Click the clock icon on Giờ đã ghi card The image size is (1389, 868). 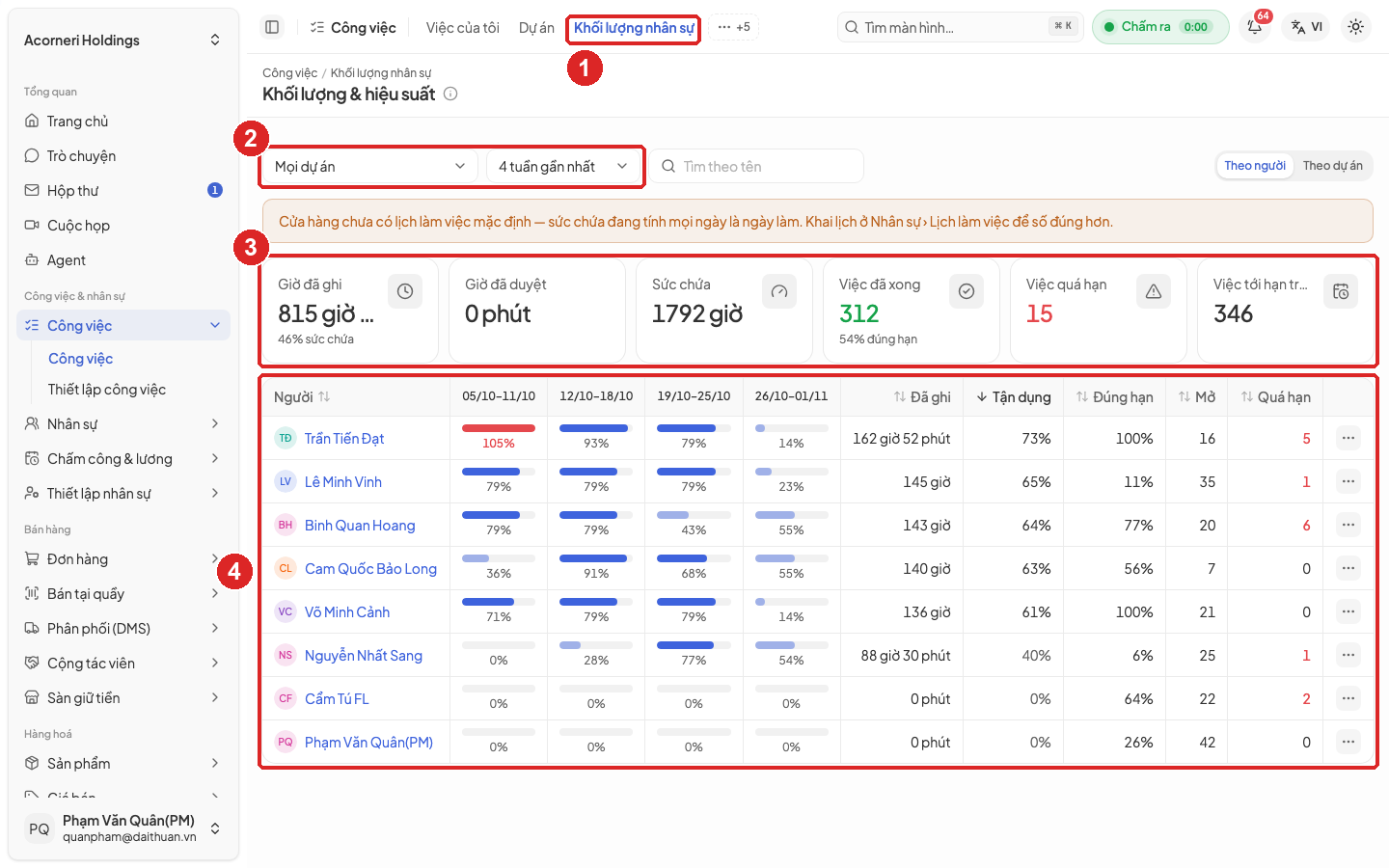coord(405,291)
